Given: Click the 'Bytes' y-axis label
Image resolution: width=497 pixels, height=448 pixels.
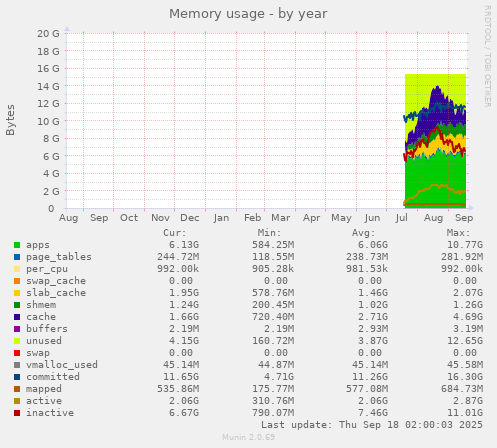Looking at the screenshot, I should 10,120.
